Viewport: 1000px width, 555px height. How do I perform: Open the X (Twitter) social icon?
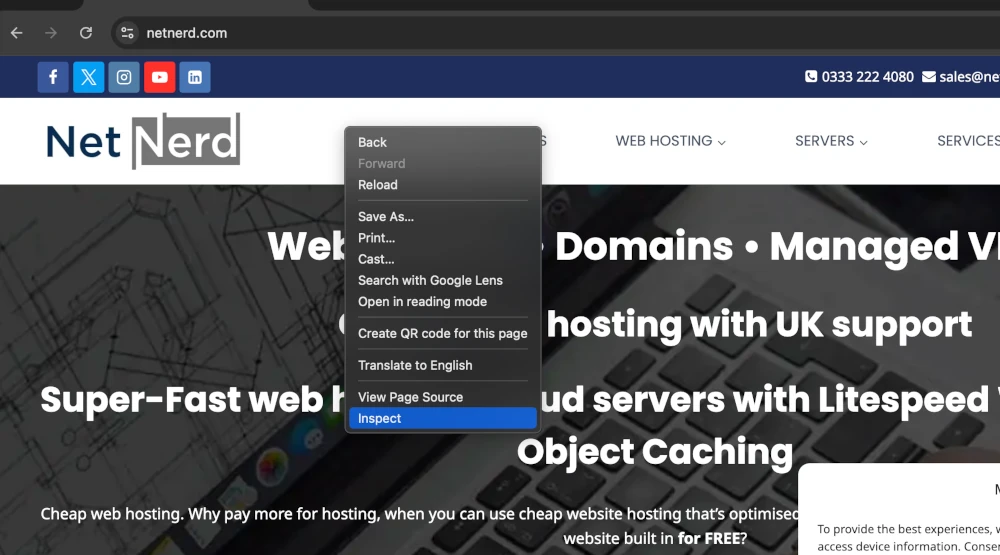(x=89, y=77)
